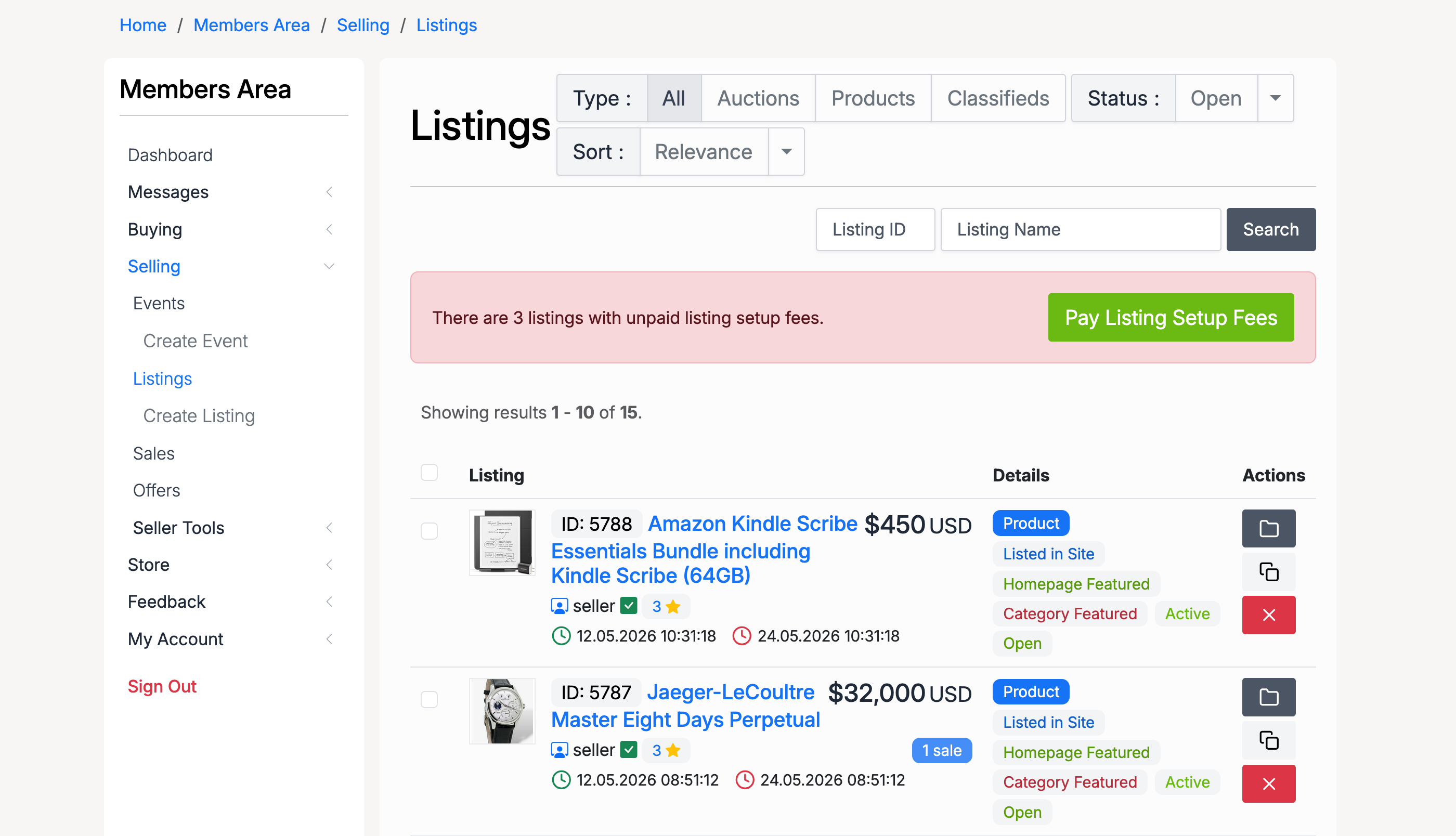Open the Sort dropdown arrow
1456x836 pixels.
pos(786,152)
